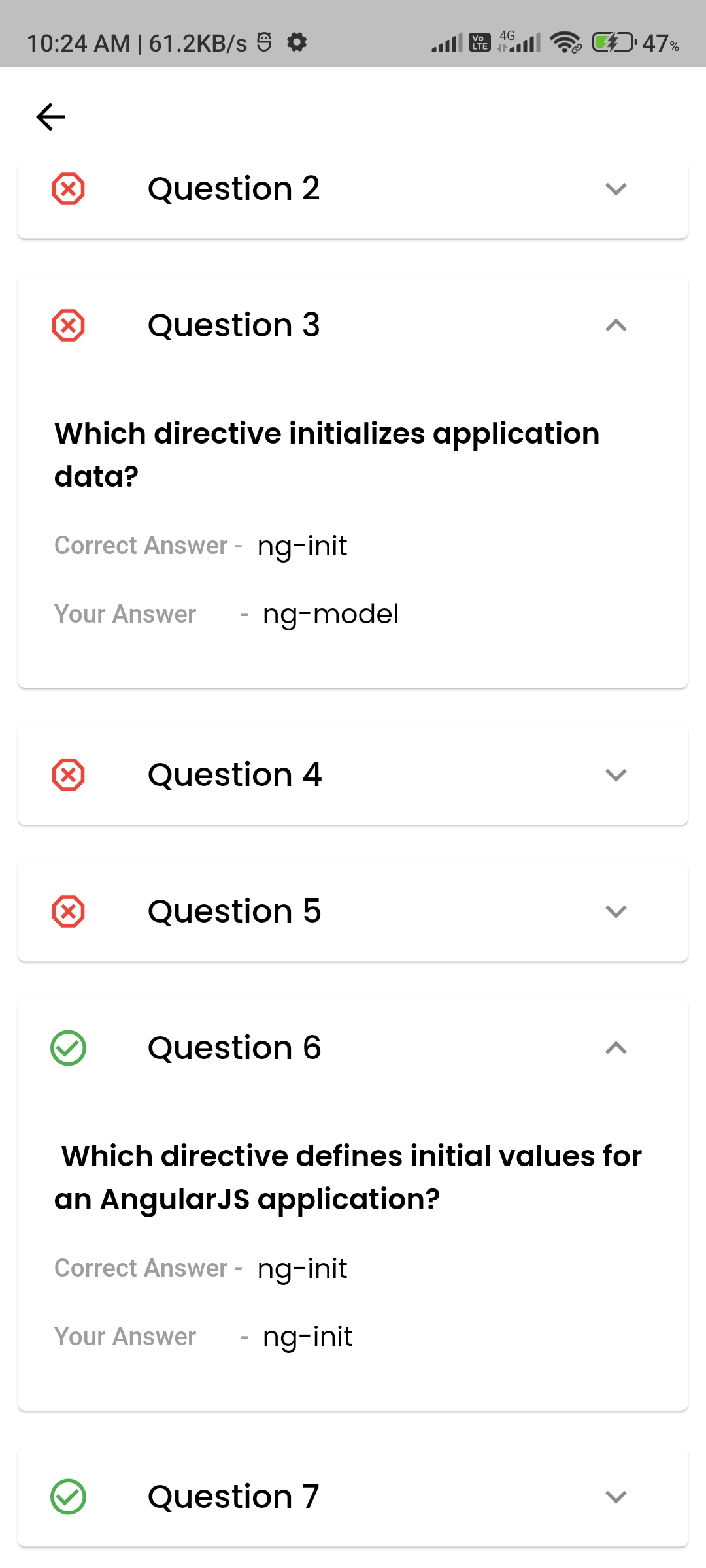Click the battery indicator in the status bar
Screen dimensions: 706x1568
click(x=613, y=42)
